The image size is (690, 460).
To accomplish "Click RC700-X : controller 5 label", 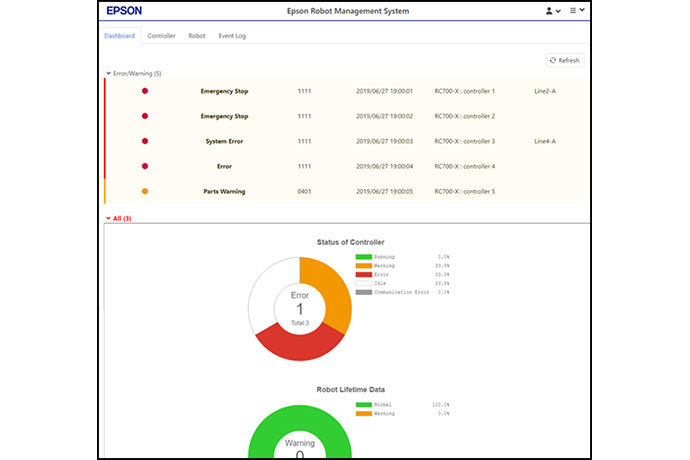I will tap(465, 191).
